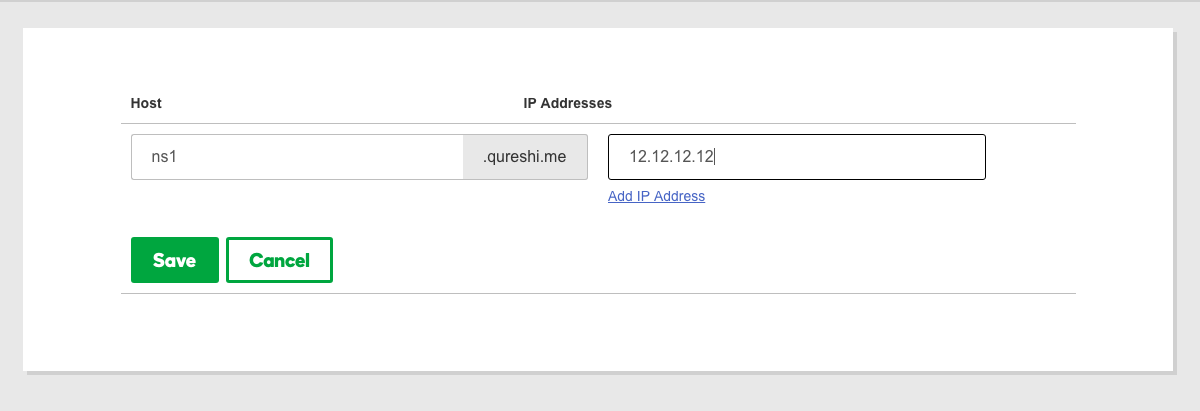Select the host name field containing ns1
Viewport: 1200px width, 411px height.
tap(296, 157)
